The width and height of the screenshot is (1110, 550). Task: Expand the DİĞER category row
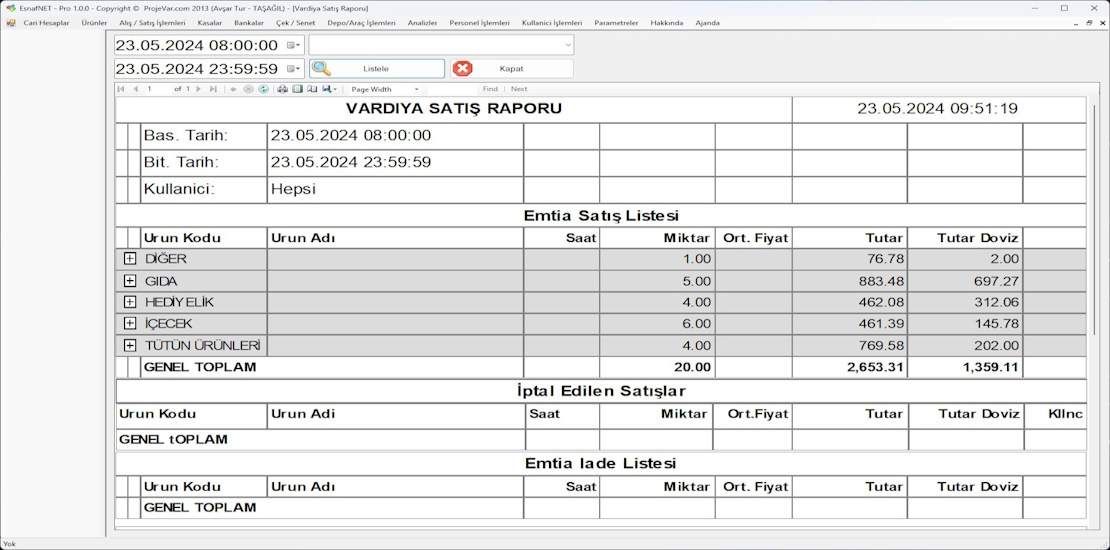click(130, 259)
